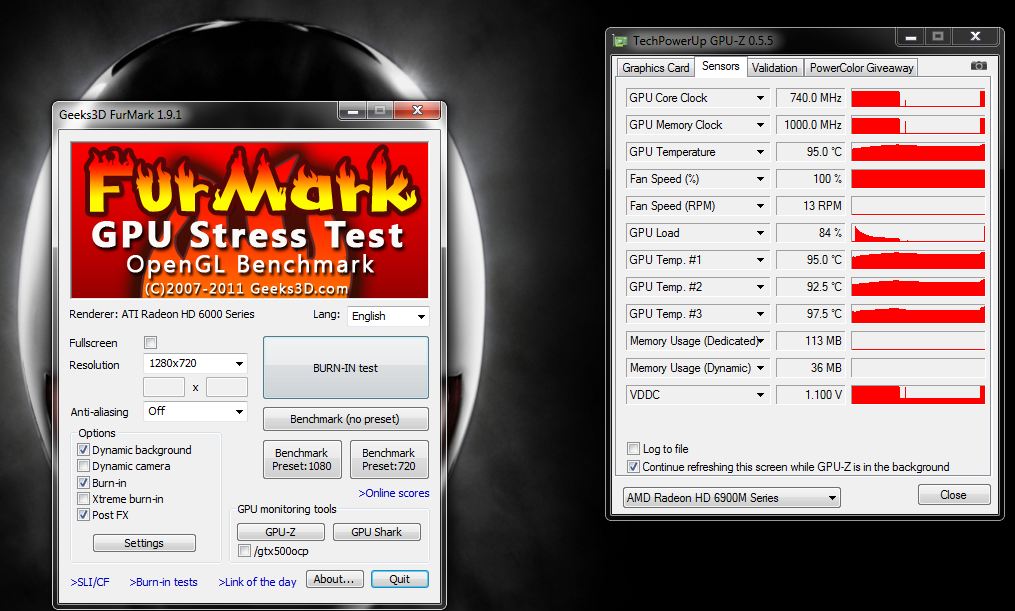Expand the GPU Temperature sensor dropdown
The image size is (1015, 611).
point(761,152)
